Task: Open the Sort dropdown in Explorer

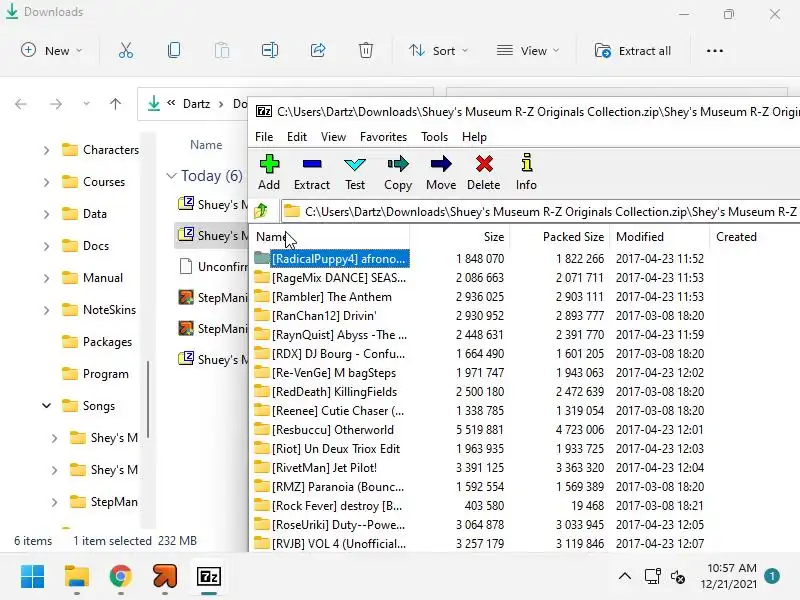Action: click(x=438, y=51)
